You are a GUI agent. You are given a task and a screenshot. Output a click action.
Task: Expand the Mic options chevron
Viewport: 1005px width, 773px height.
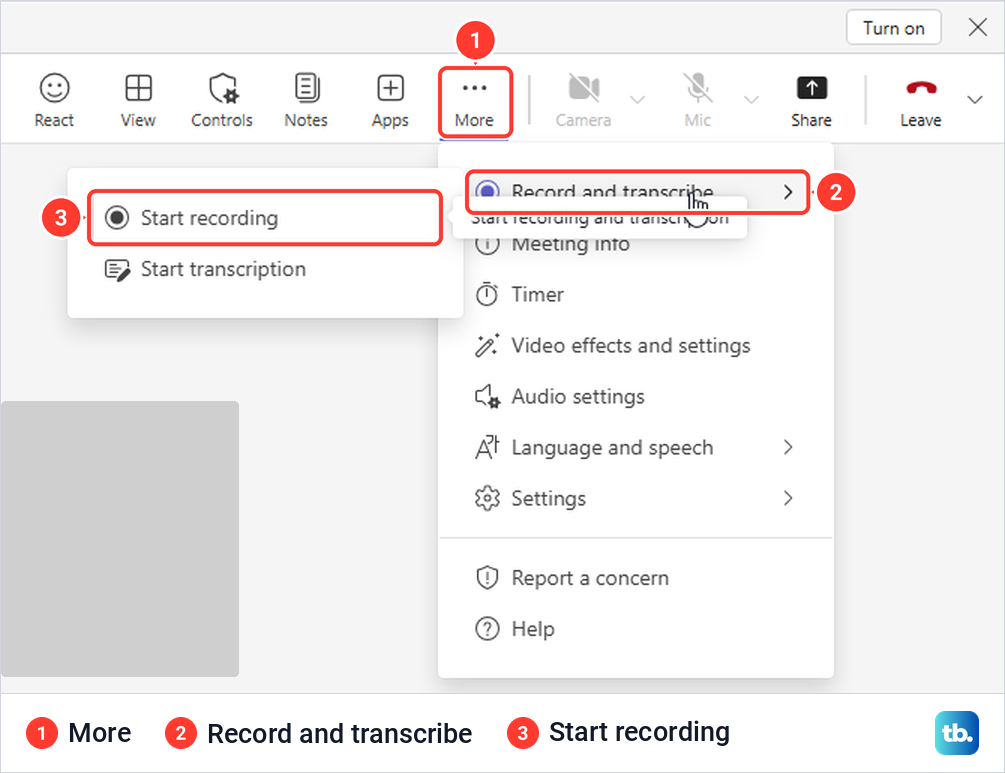coord(751,99)
